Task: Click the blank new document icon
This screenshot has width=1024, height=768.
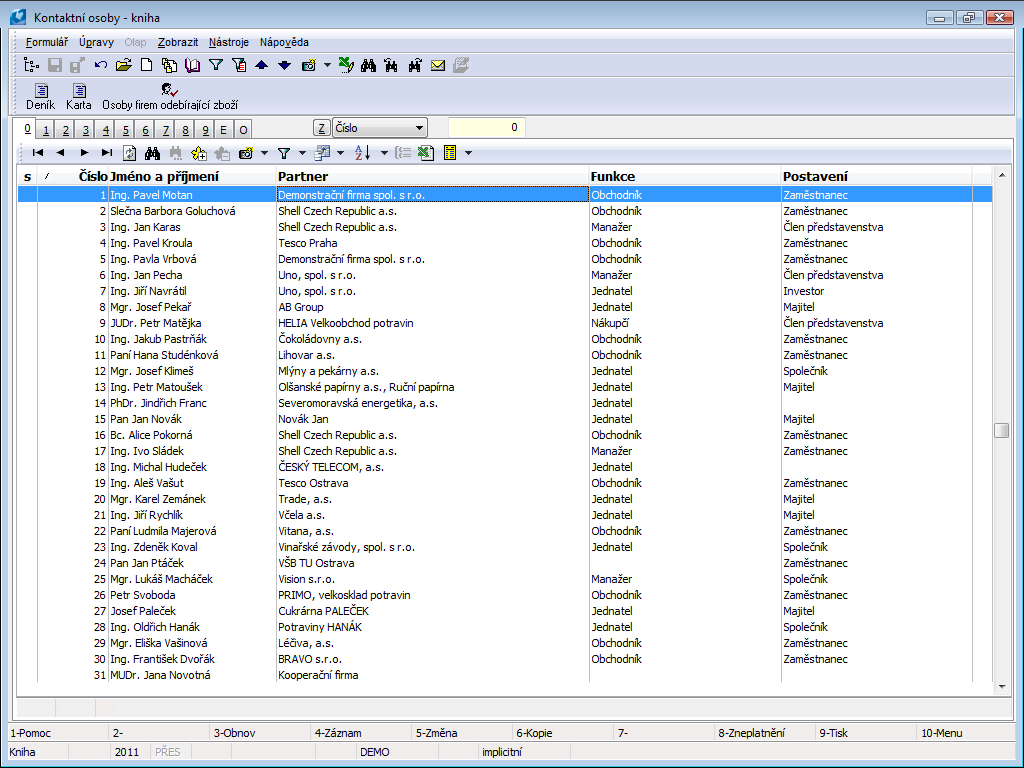Action: [146, 66]
